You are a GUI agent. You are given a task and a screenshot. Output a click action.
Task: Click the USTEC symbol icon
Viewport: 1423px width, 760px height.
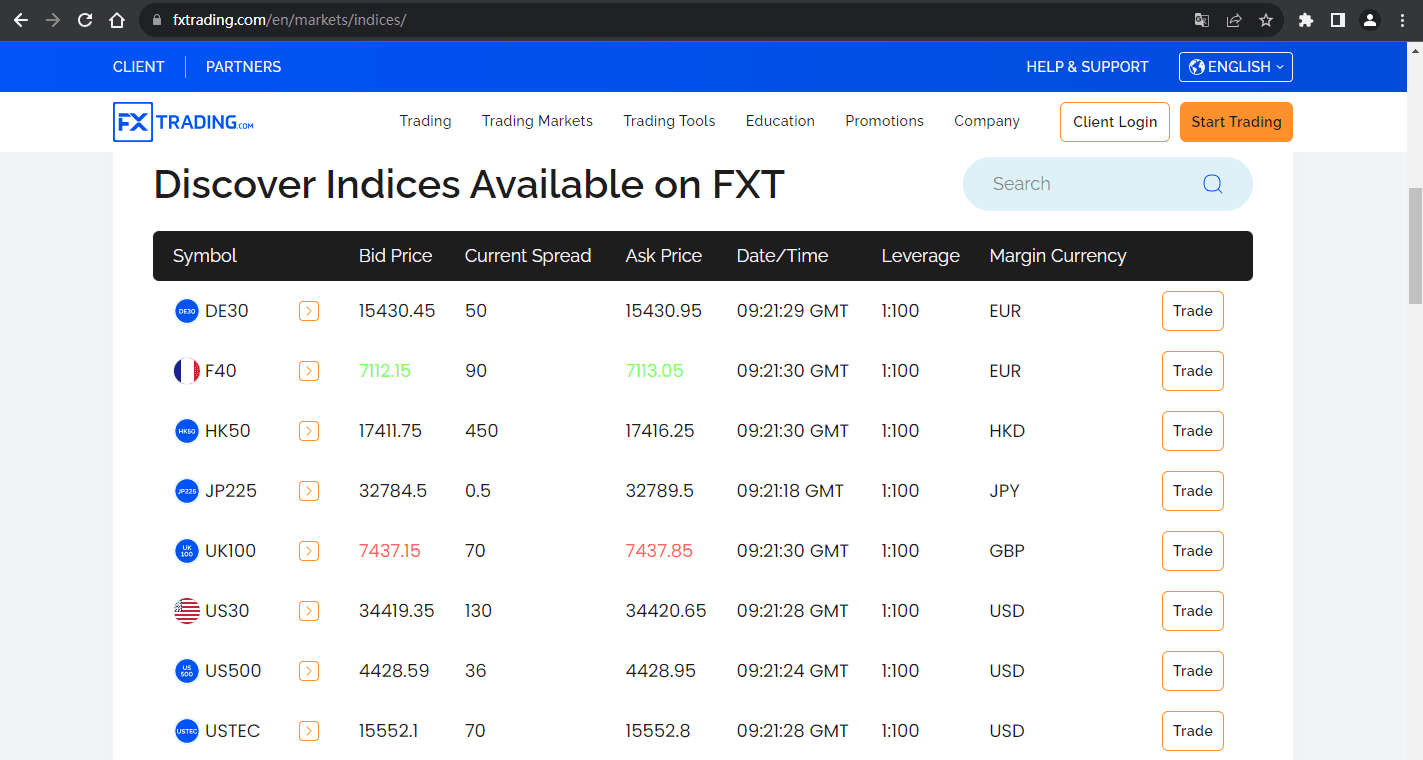[187, 731]
